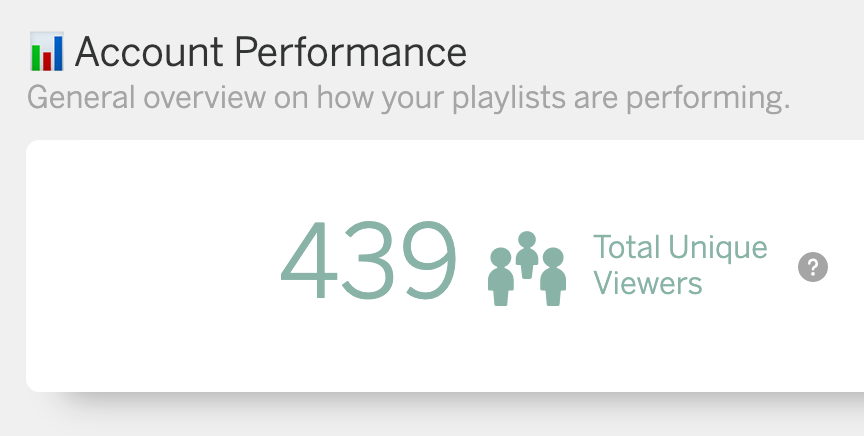This screenshot has width=864, height=436.
Task: Click the word performing in the subtitle
Action: pos(708,99)
